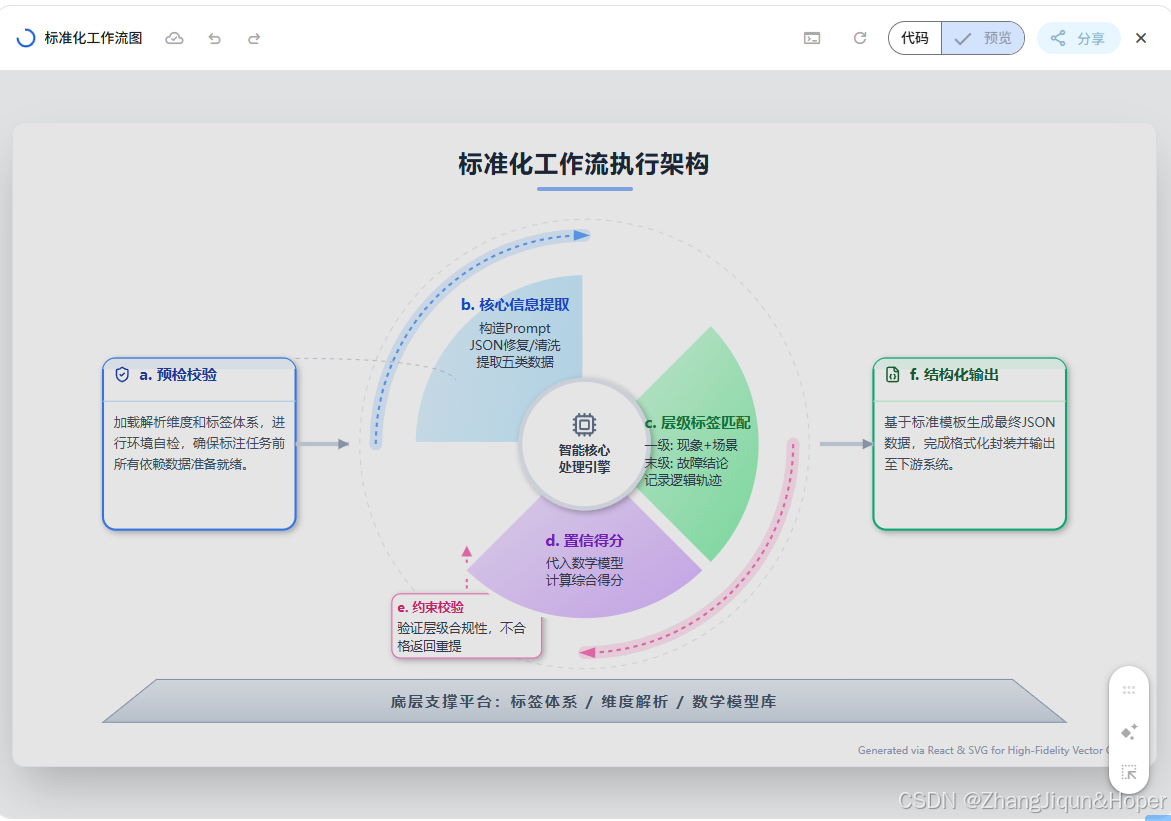
Task: Click the 标准化工作流图 title
Action: click(93, 38)
